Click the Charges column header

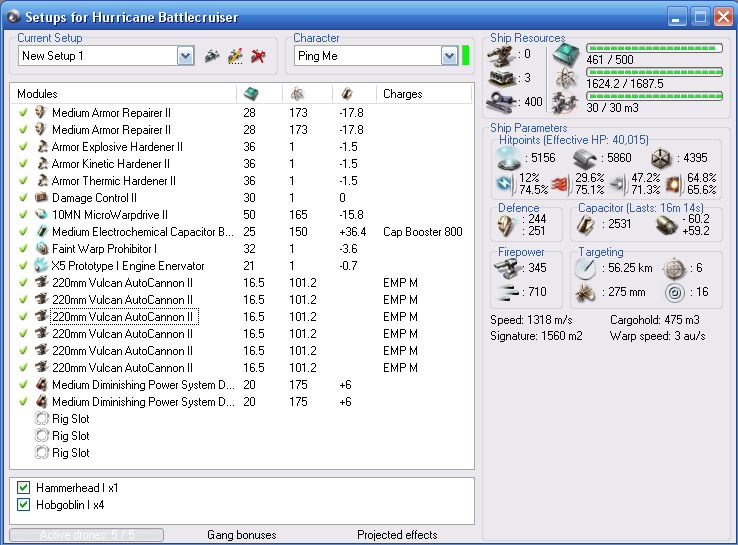point(403,94)
